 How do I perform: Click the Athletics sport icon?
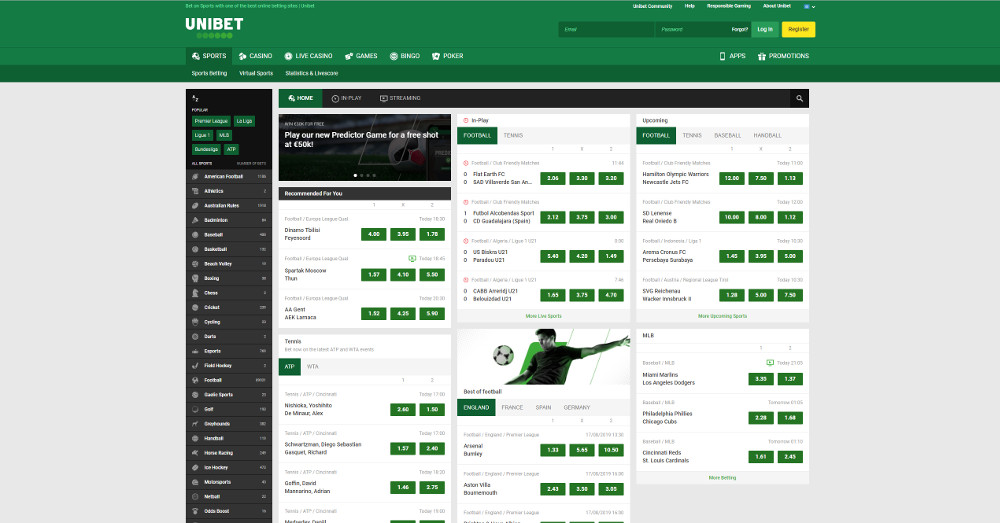(196, 191)
